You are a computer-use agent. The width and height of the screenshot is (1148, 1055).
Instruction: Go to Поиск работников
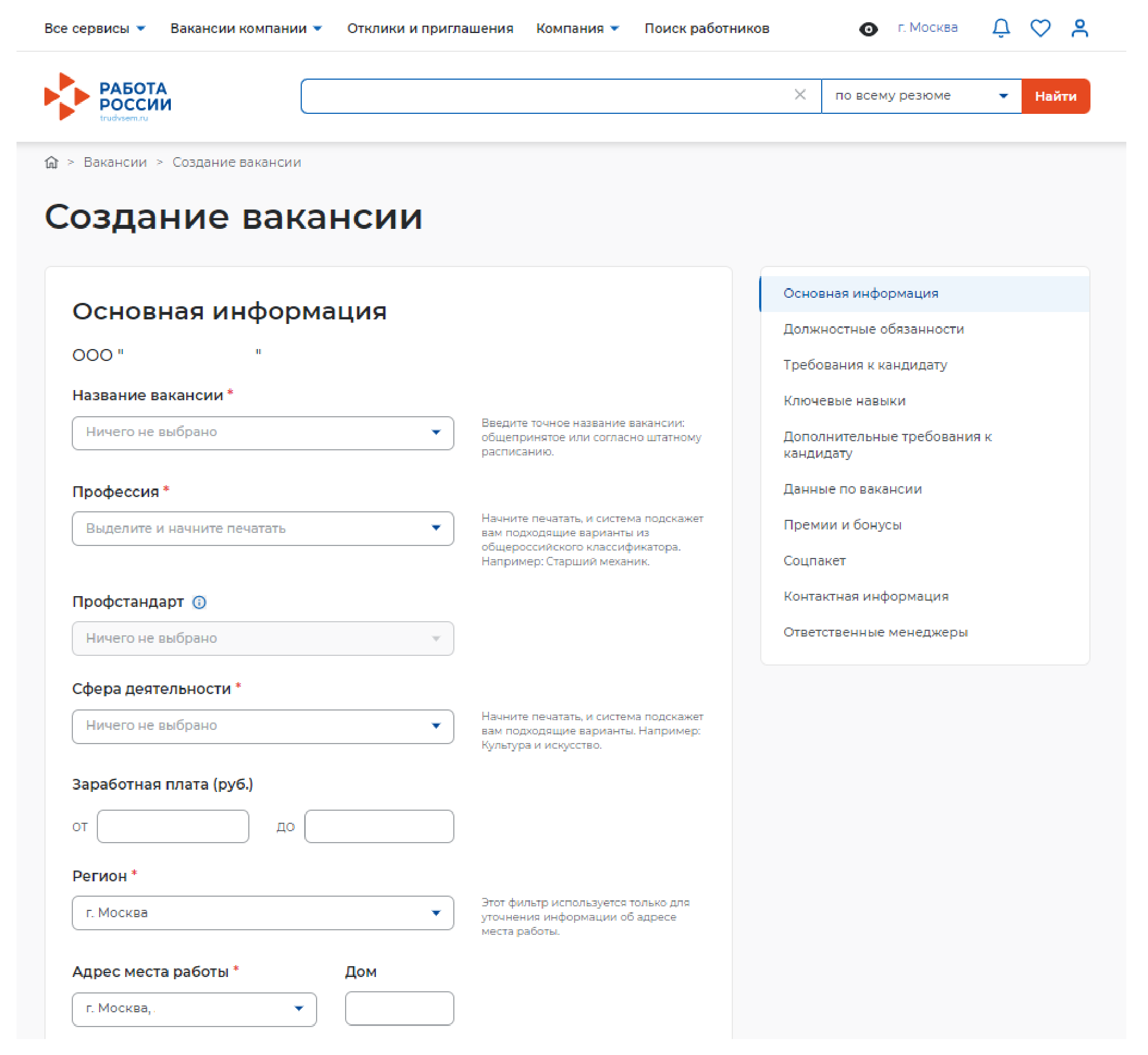click(x=707, y=28)
